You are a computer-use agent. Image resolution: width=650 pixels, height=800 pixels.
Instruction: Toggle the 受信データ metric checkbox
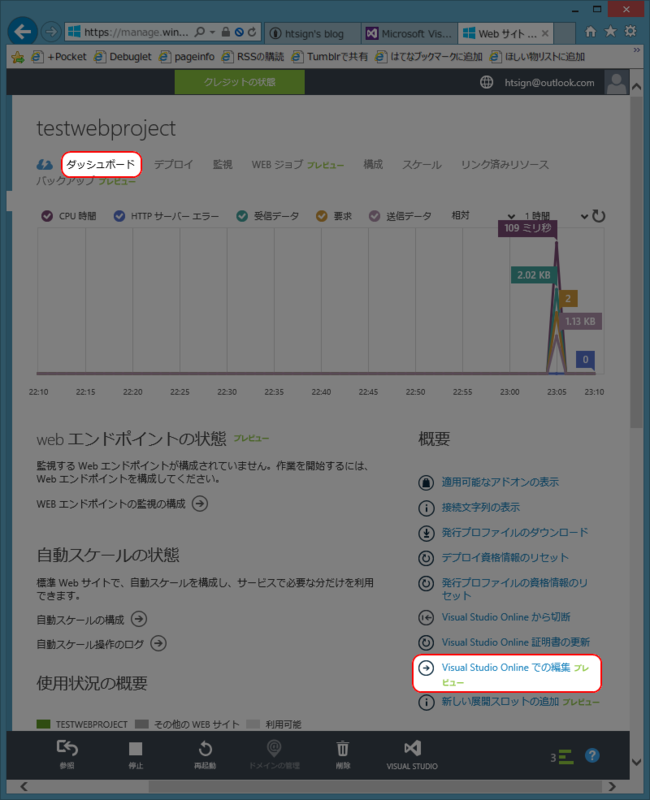point(242,216)
